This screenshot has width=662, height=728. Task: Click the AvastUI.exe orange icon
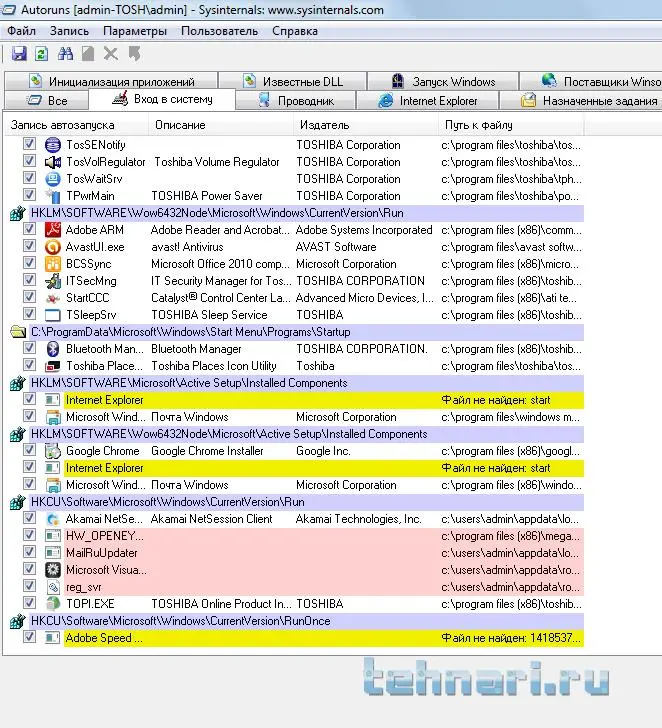(52, 247)
